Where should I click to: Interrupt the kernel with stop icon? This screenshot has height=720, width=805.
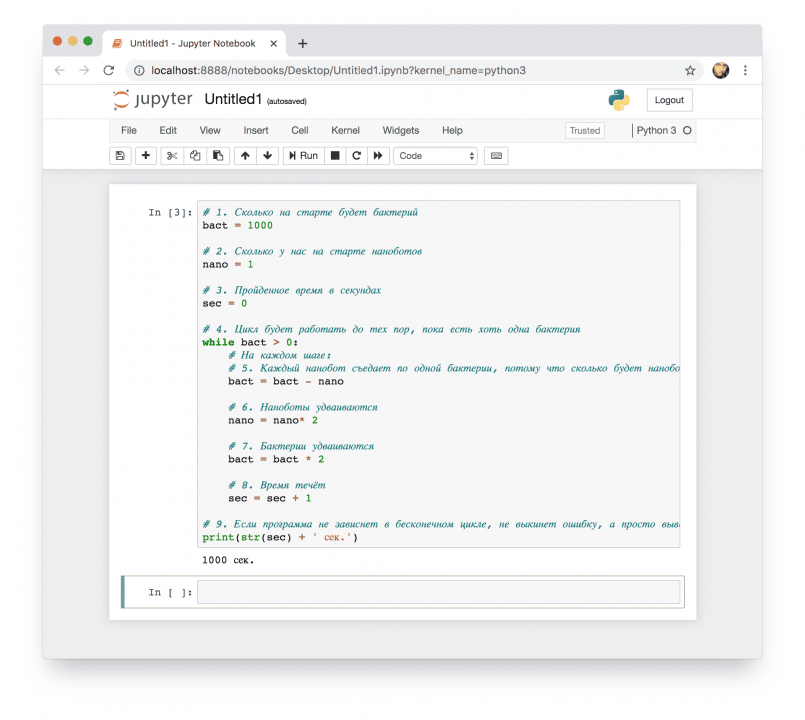335,156
